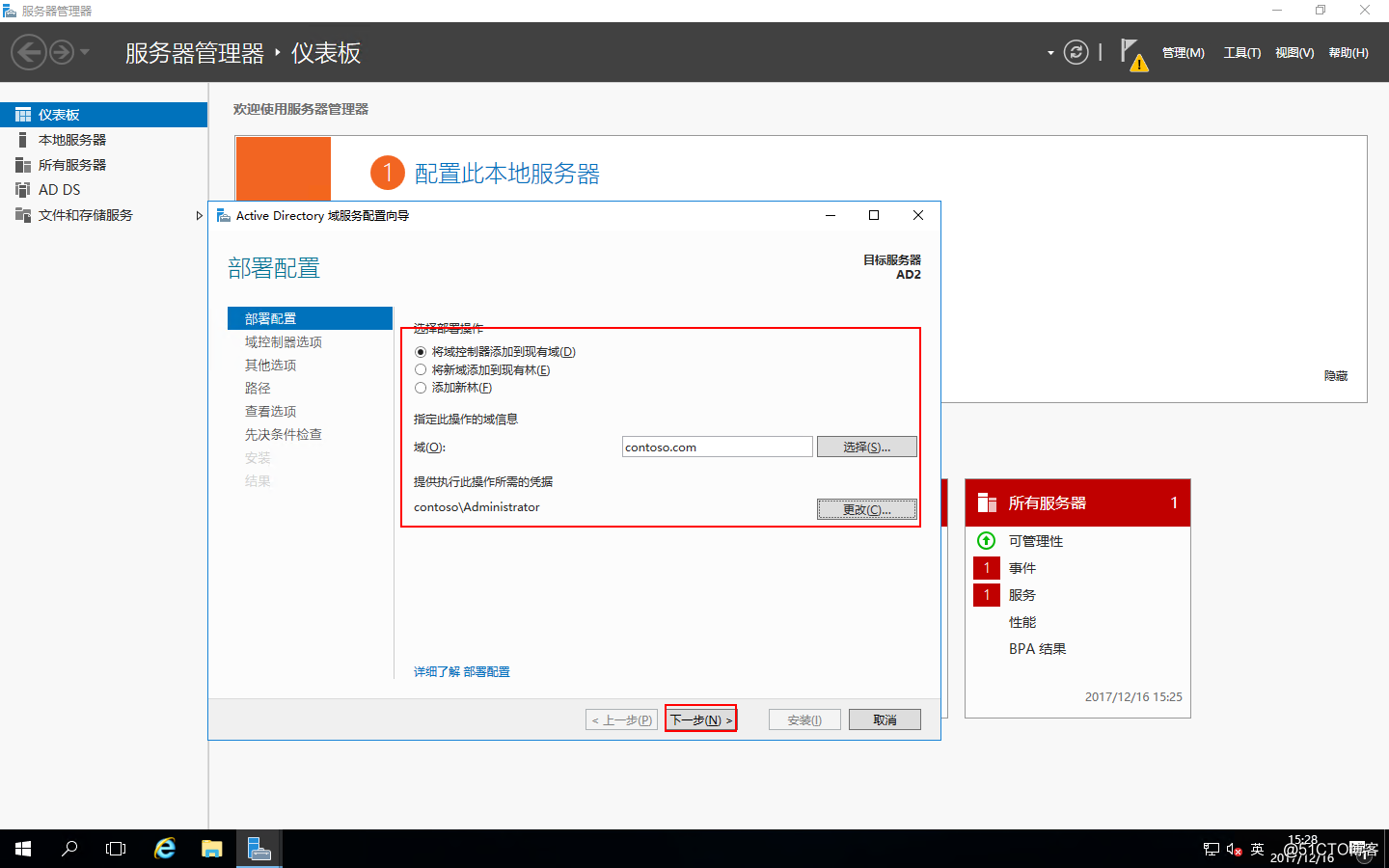Open 性能 in 所有服务器 tile
Viewport: 1389px width, 868px height.
pyautogui.click(x=1022, y=622)
